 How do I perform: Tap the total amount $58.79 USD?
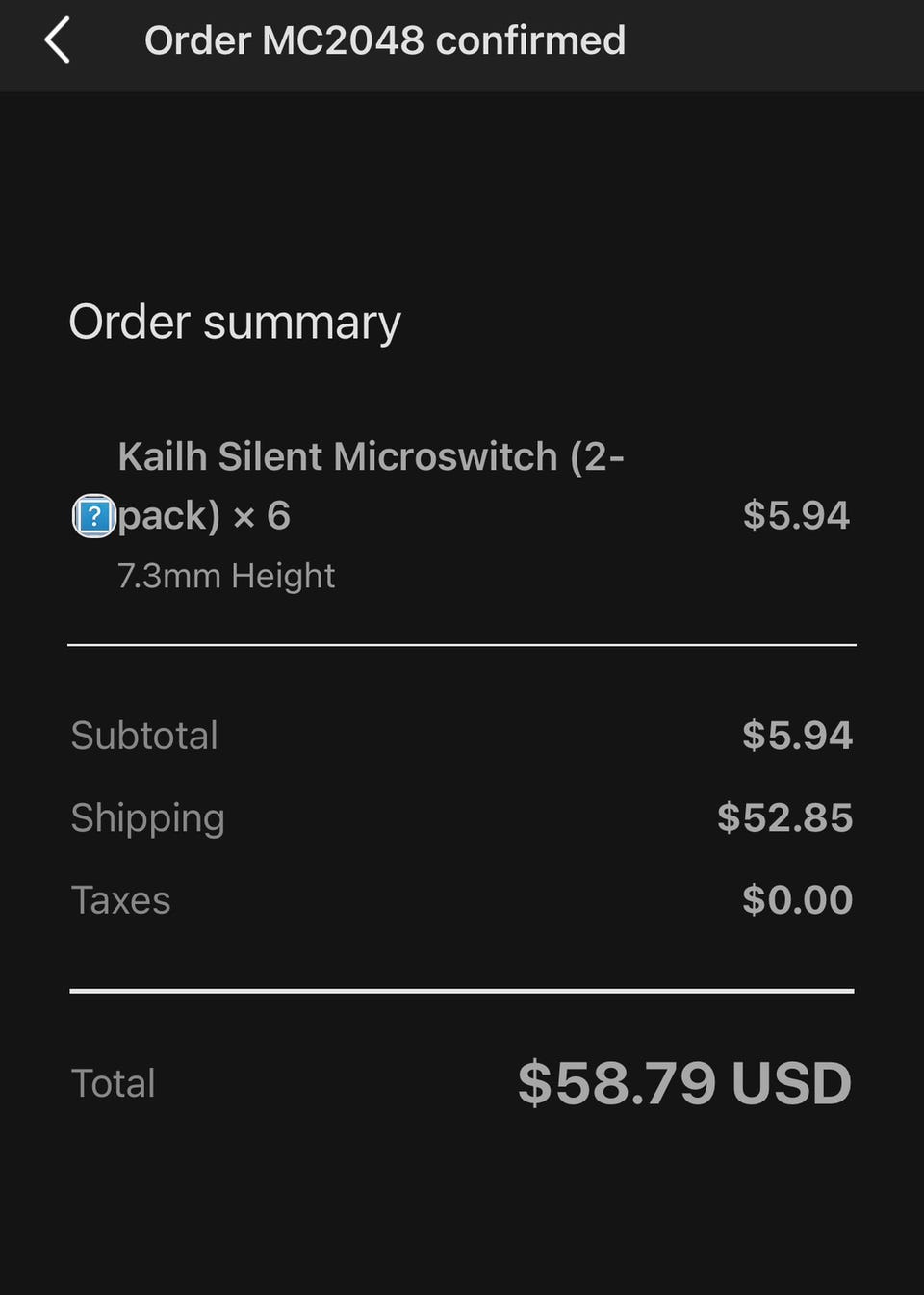point(684,1083)
